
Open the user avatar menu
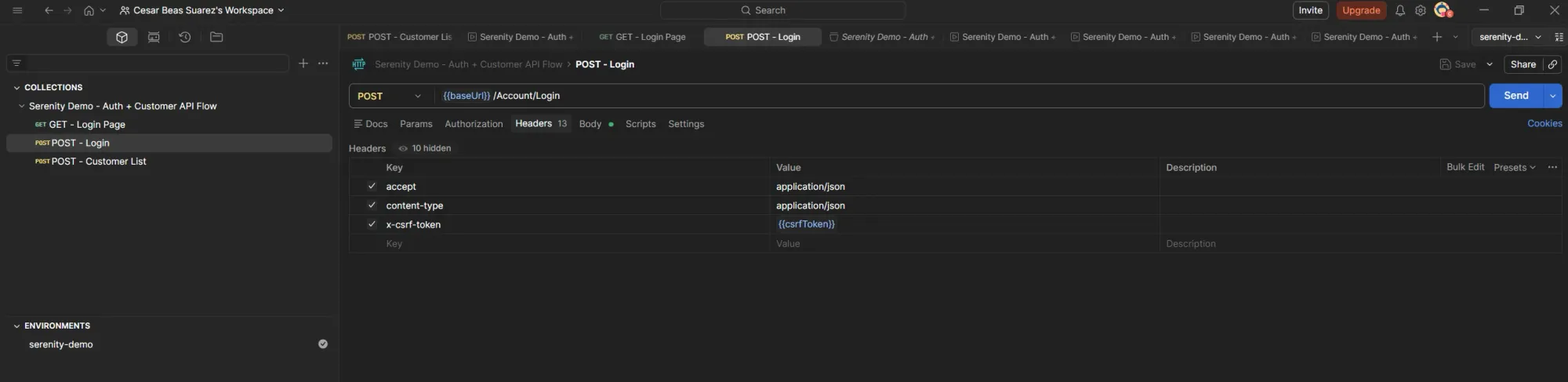(1443, 10)
